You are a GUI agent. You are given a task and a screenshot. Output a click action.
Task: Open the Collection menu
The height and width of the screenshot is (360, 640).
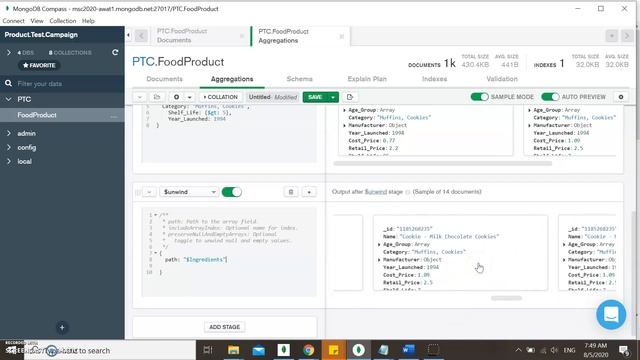pos(62,21)
